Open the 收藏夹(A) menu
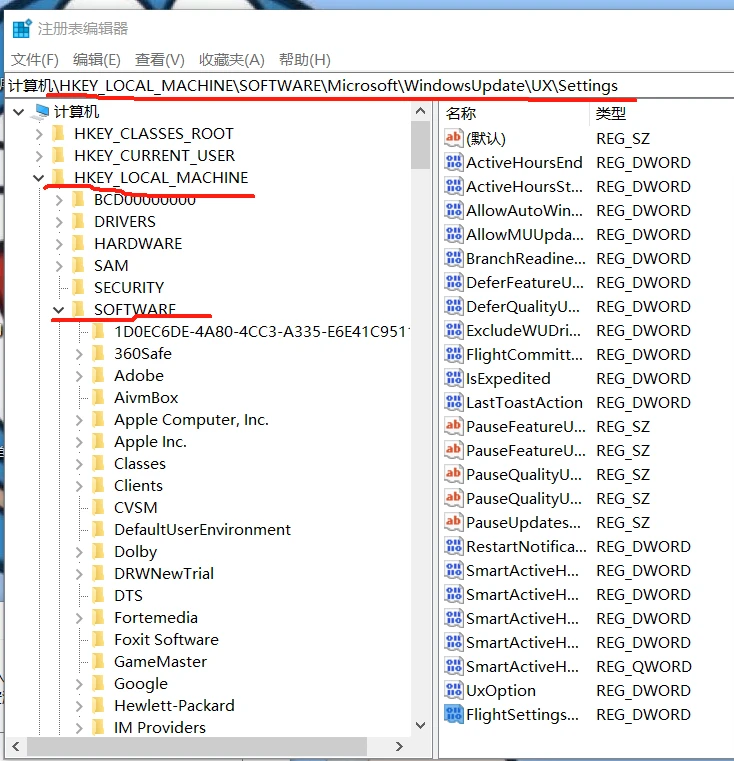 click(x=232, y=60)
